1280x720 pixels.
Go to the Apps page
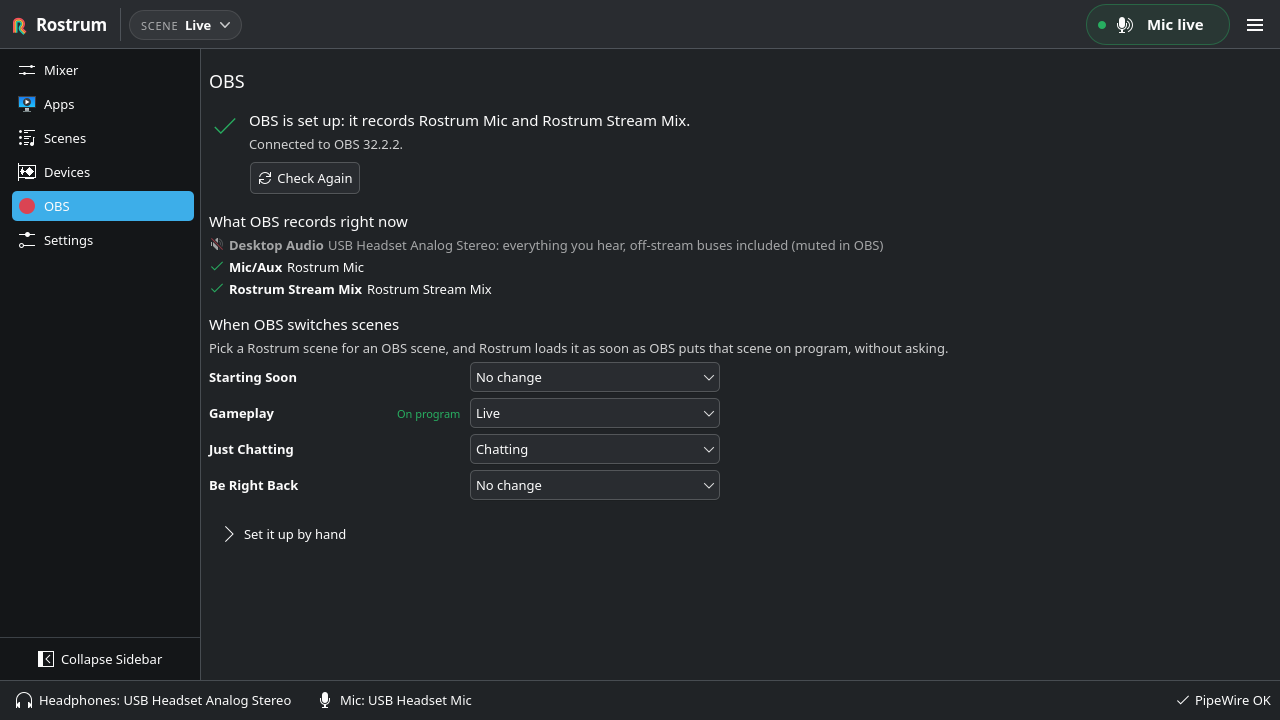103,104
